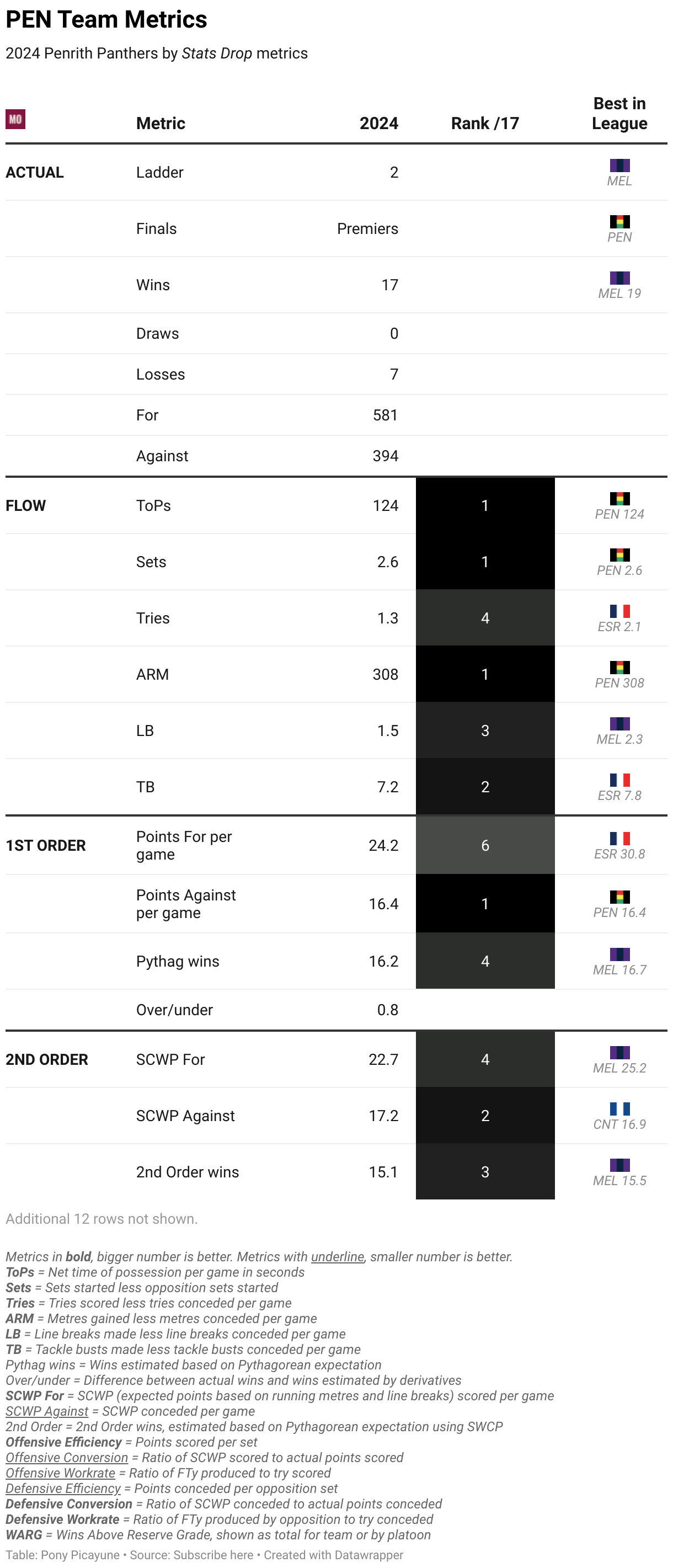Image resolution: width=673 pixels, height=1568 pixels.
Task: Click the Metric column header
Action: coord(161,124)
